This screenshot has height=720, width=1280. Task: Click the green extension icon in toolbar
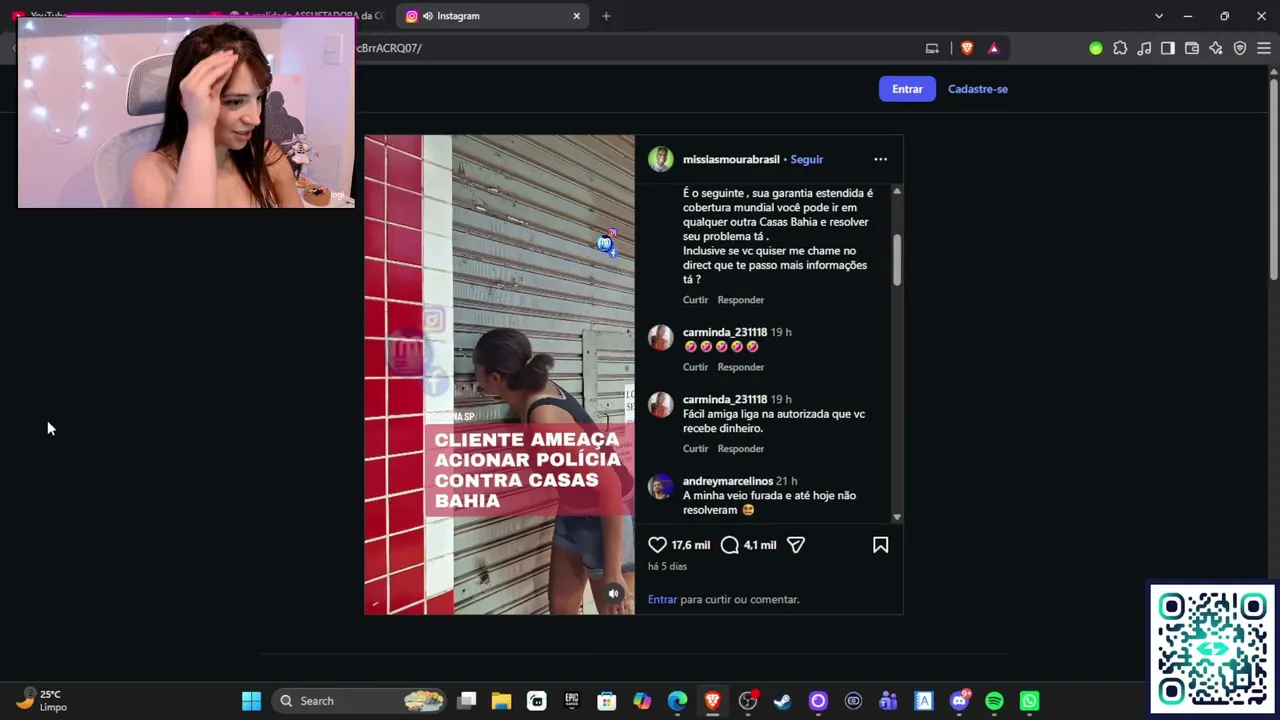[x=1096, y=48]
